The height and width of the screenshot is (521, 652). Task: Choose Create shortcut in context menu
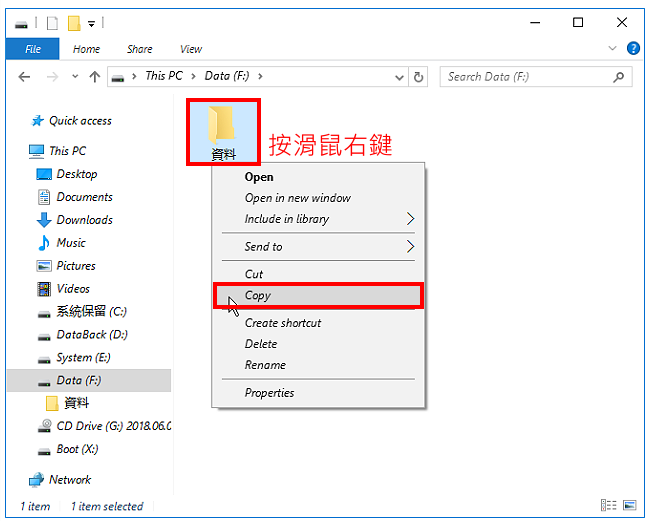pyautogui.click(x=318, y=323)
